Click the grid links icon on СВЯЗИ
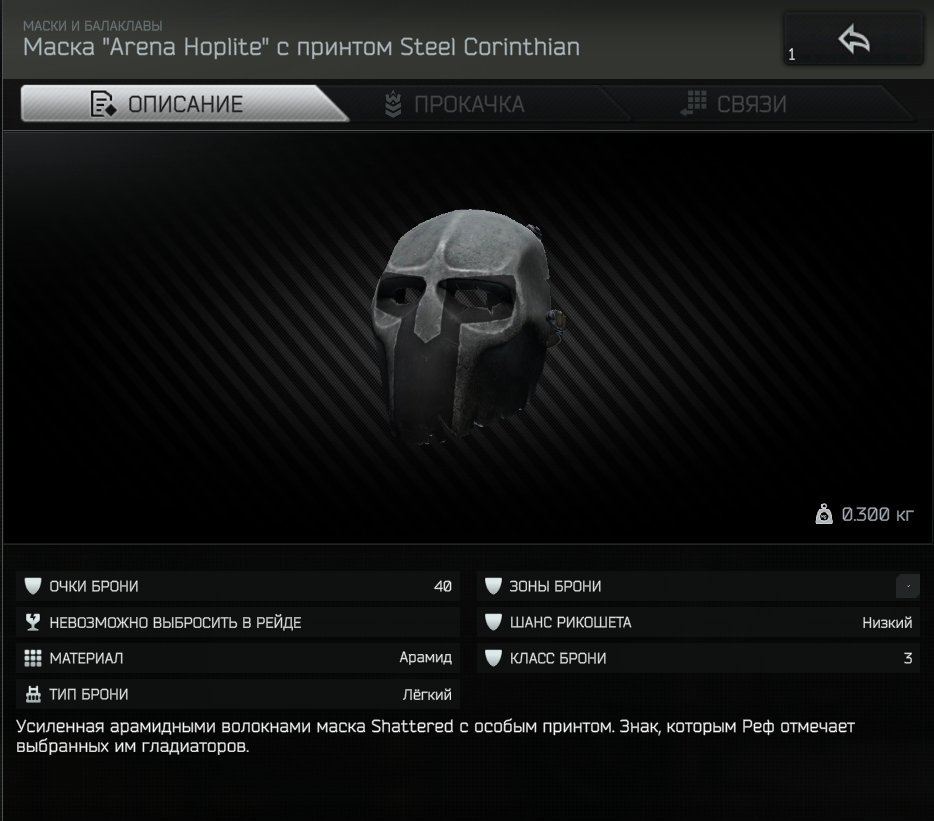This screenshot has width=934, height=821. [693, 104]
